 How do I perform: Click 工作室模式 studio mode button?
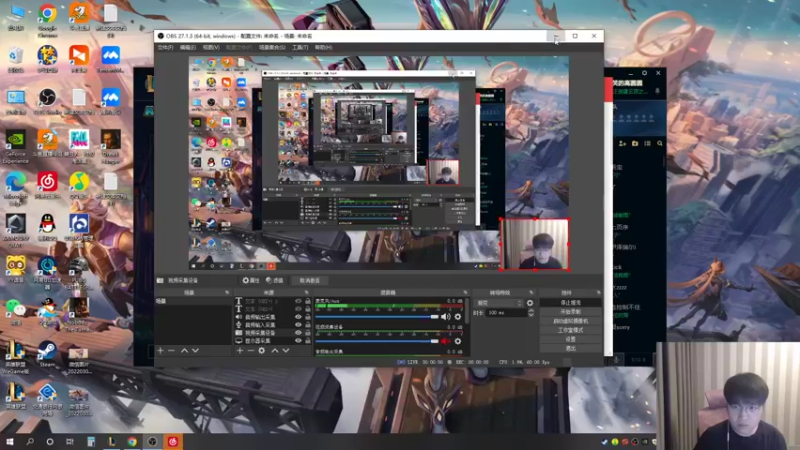pyautogui.click(x=570, y=330)
